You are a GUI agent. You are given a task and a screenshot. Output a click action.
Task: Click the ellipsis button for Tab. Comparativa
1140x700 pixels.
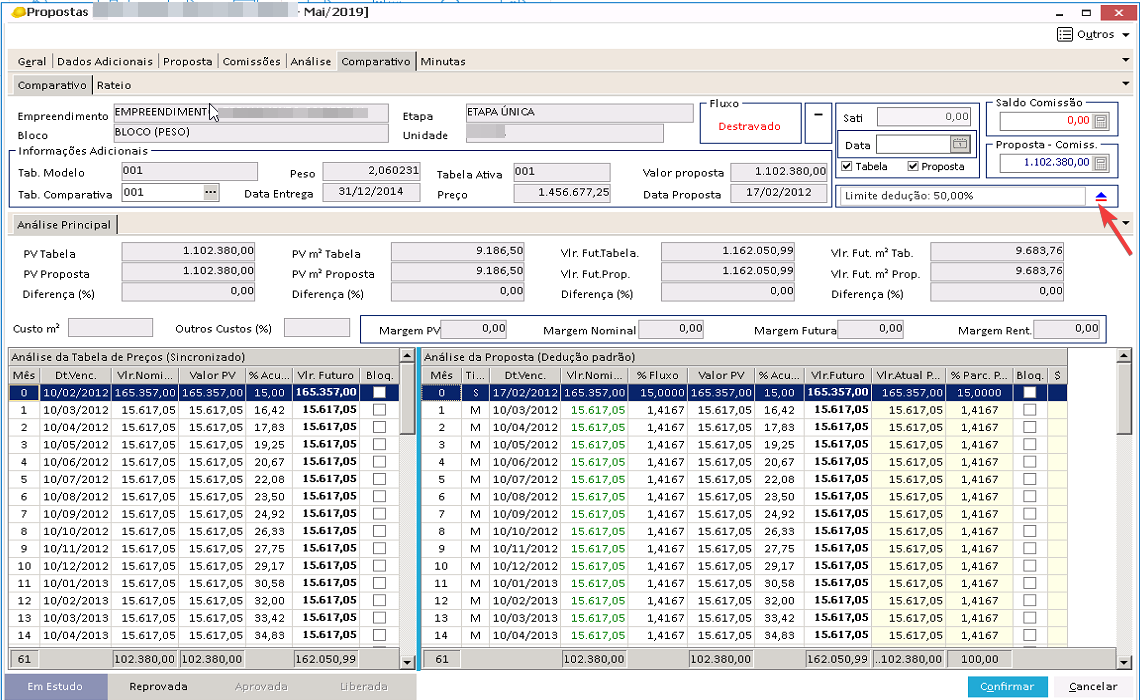(210, 192)
